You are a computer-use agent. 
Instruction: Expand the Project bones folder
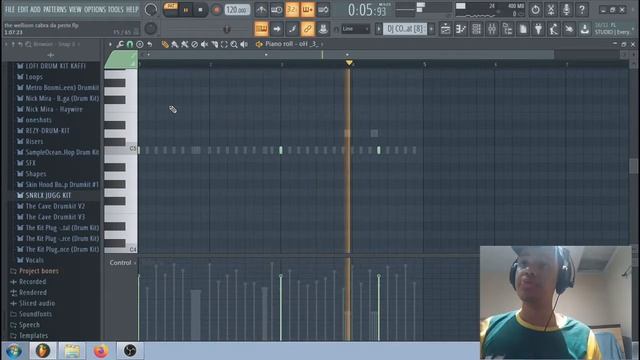click(39, 271)
